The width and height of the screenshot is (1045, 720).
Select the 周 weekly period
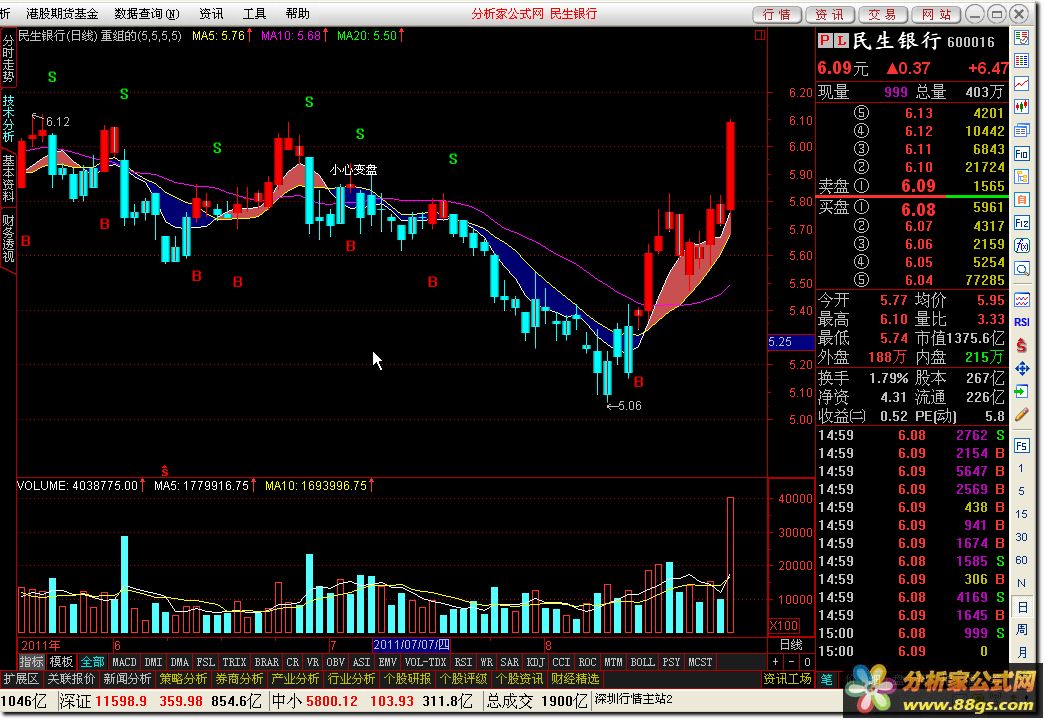[1022, 629]
